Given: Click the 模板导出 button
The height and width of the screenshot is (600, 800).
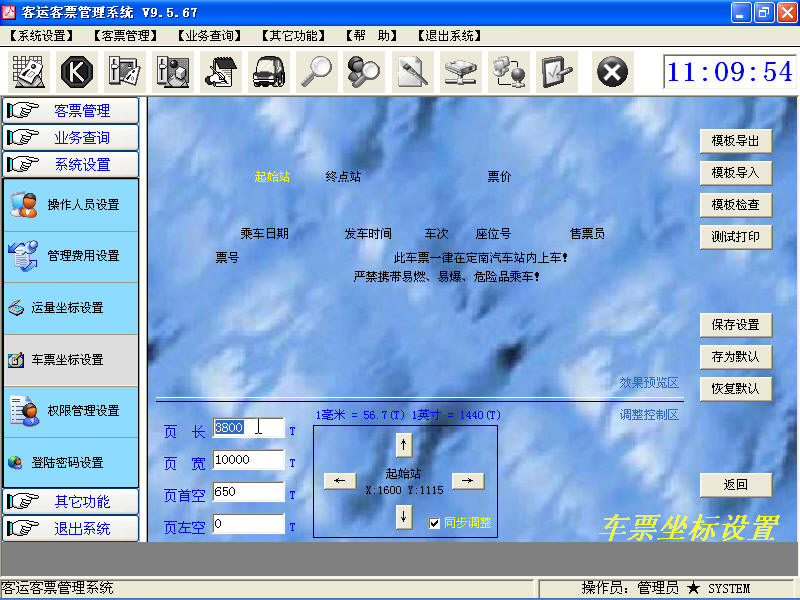Looking at the screenshot, I should tap(736, 141).
